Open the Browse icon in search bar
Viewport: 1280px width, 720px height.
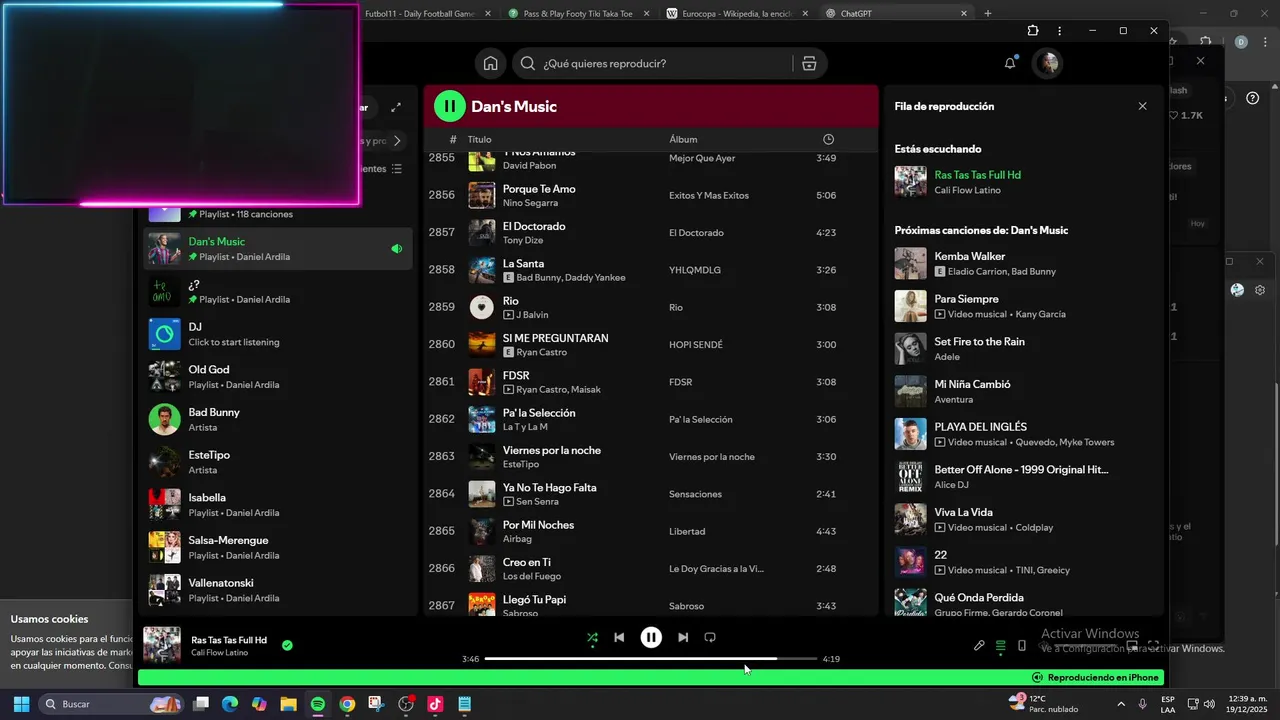[x=809, y=63]
